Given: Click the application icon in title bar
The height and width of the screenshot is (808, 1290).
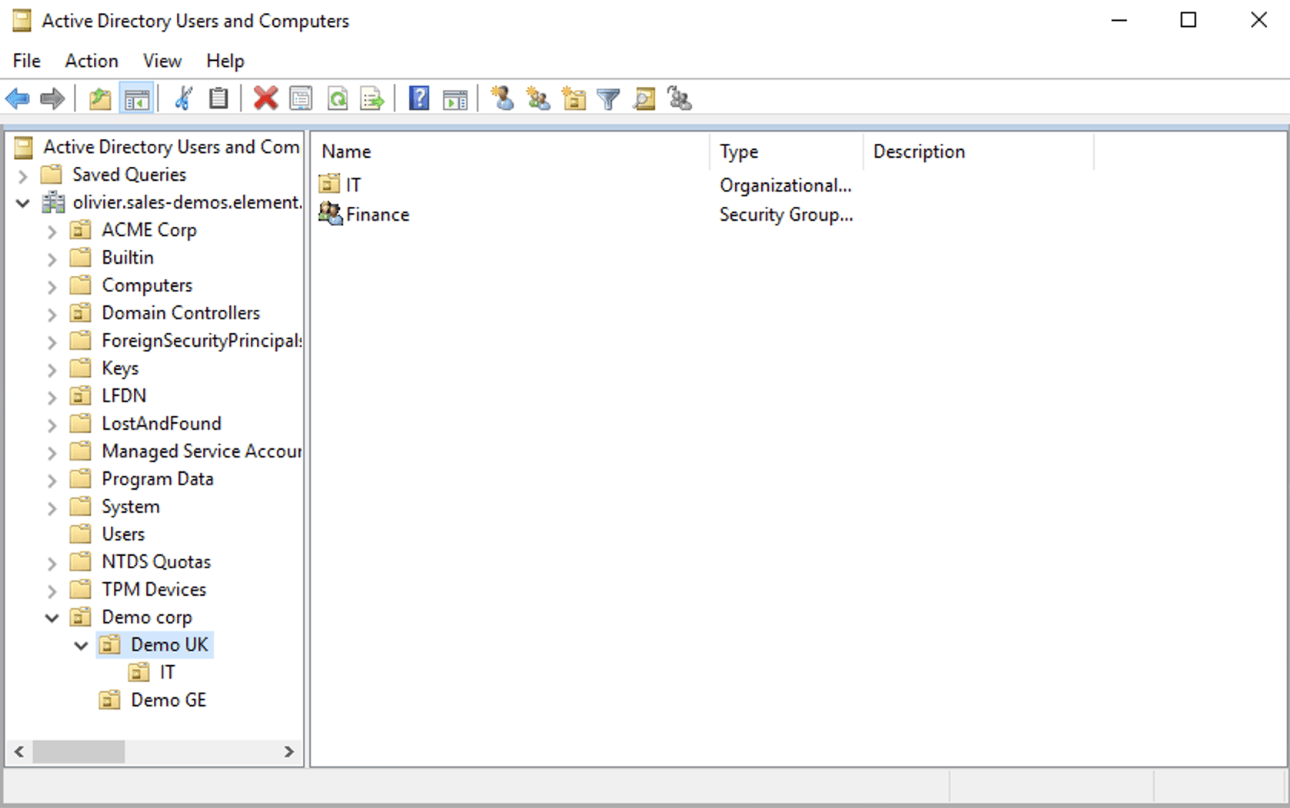Looking at the screenshot, I should coord(21,20).
